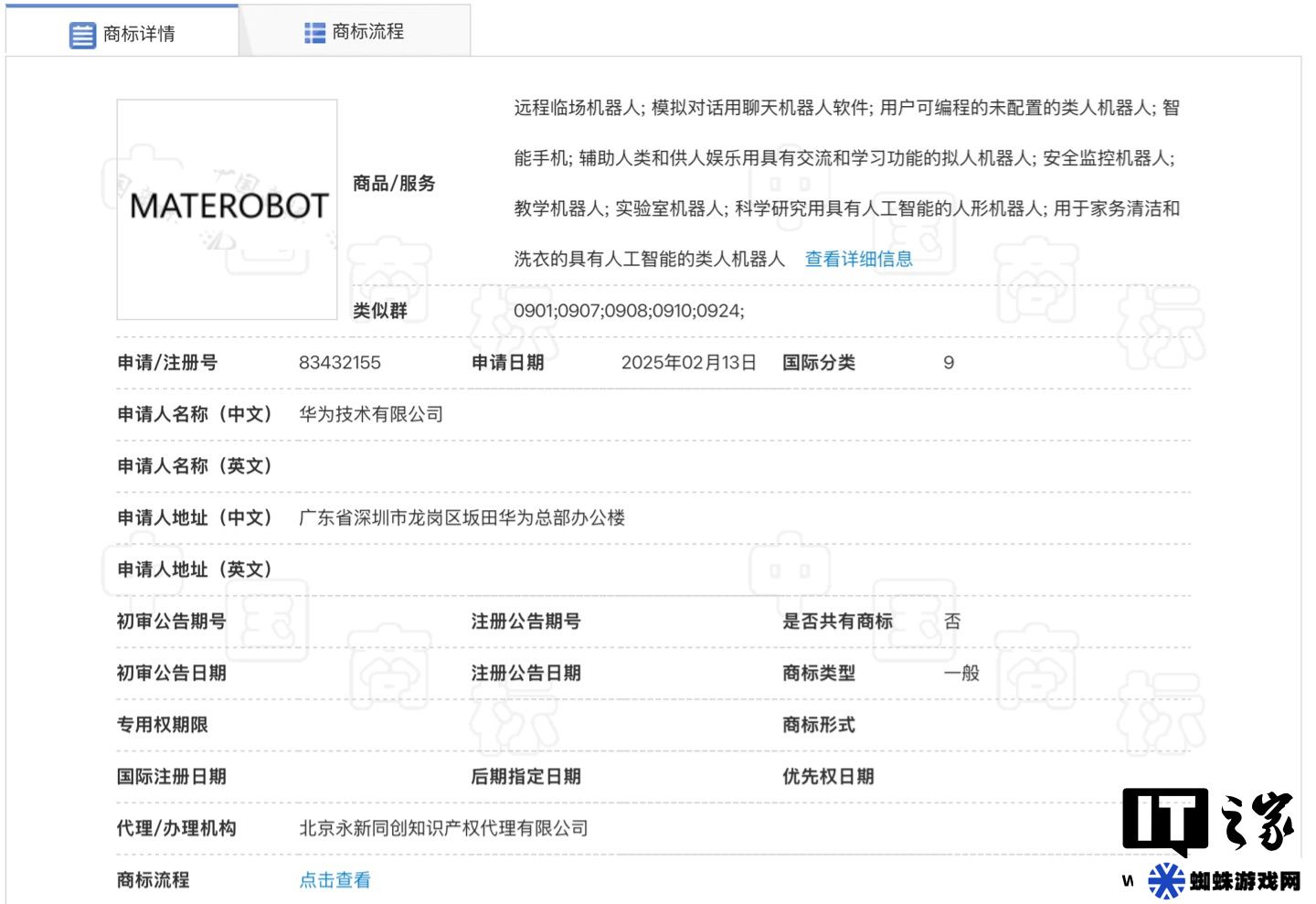This screenshot has height=904, width=1316.
Task: Click the address 广东省深圳市龙岗区坂田华为总部办公楼
Action: pos(462,517)
